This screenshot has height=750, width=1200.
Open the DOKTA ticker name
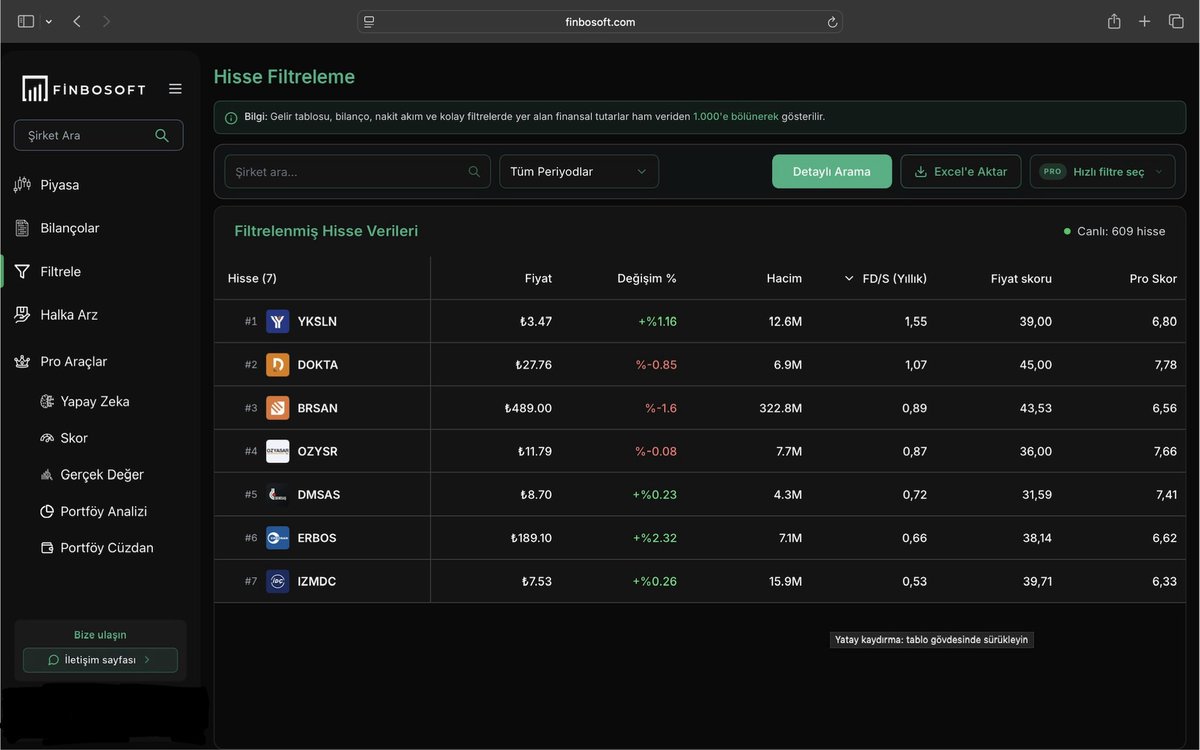tap(318, 364)
